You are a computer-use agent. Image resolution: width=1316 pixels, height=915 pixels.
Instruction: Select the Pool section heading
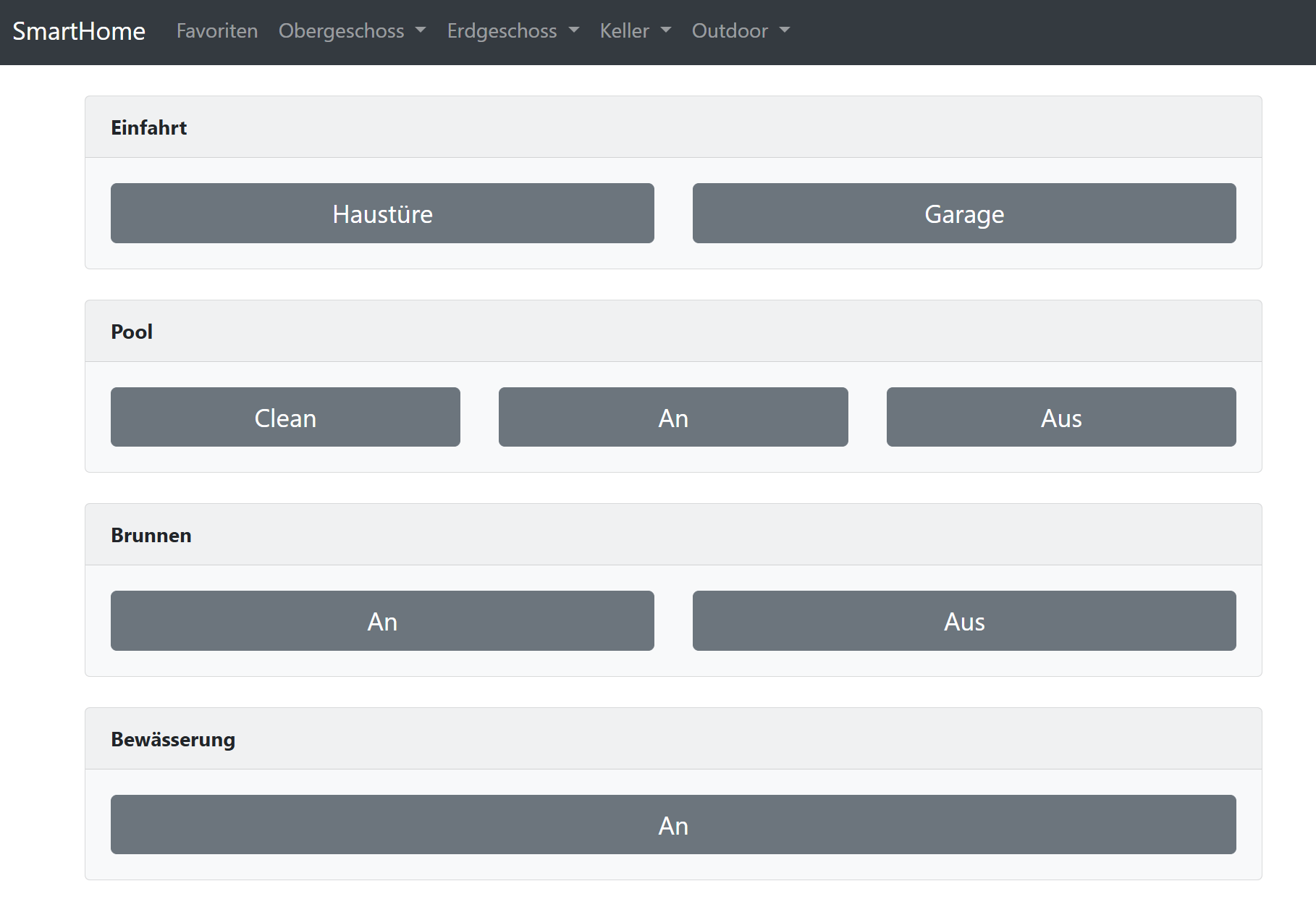click(x=132, y=332)
